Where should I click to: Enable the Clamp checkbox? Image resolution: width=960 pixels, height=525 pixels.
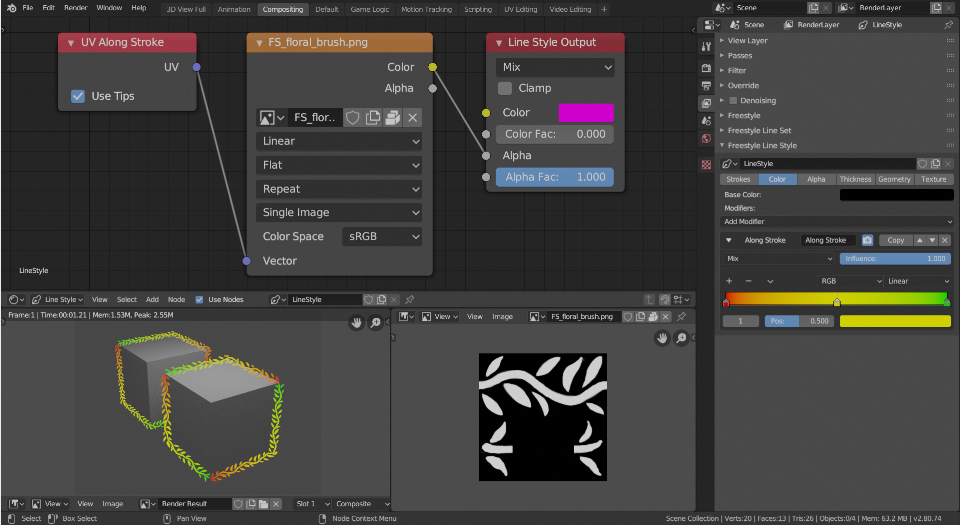[x=505, y=88]
